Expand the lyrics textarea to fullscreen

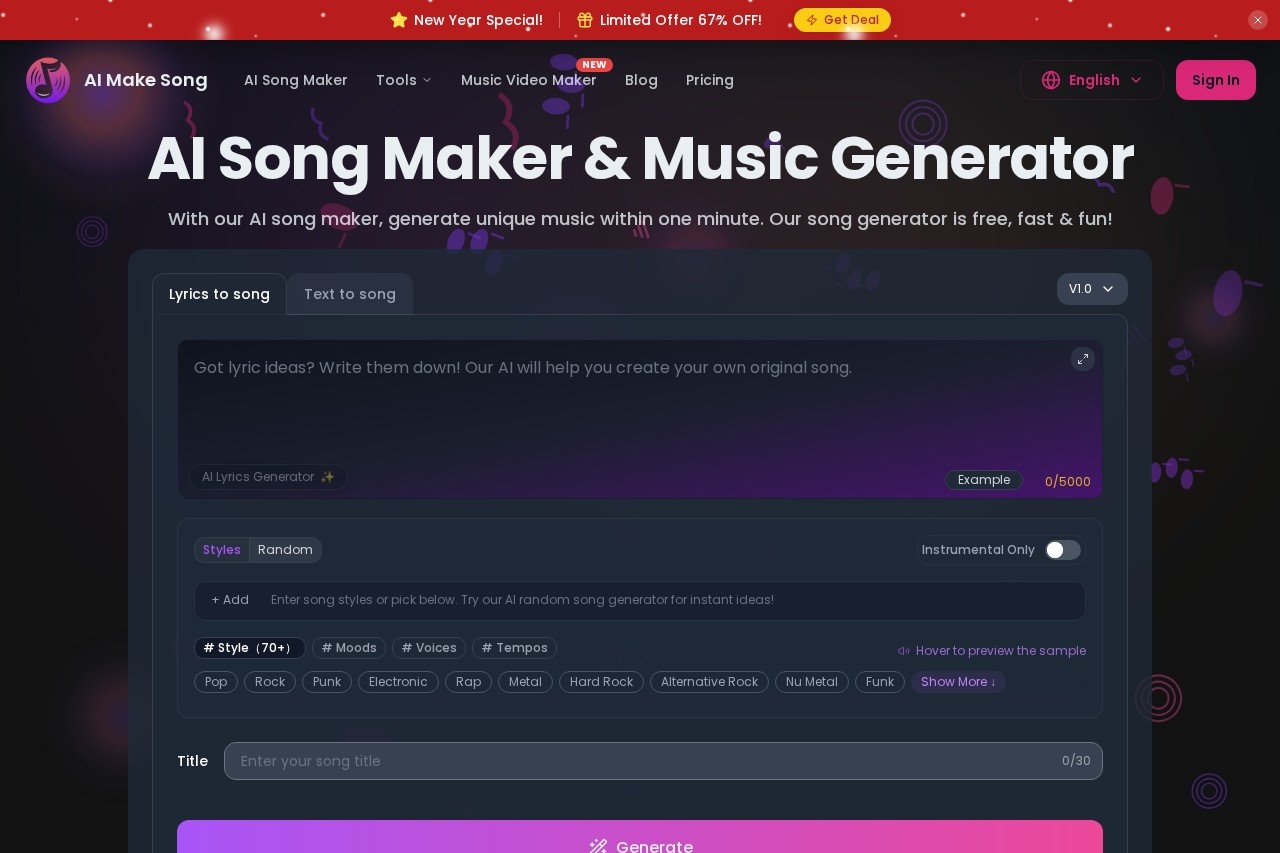point(1083,359)
